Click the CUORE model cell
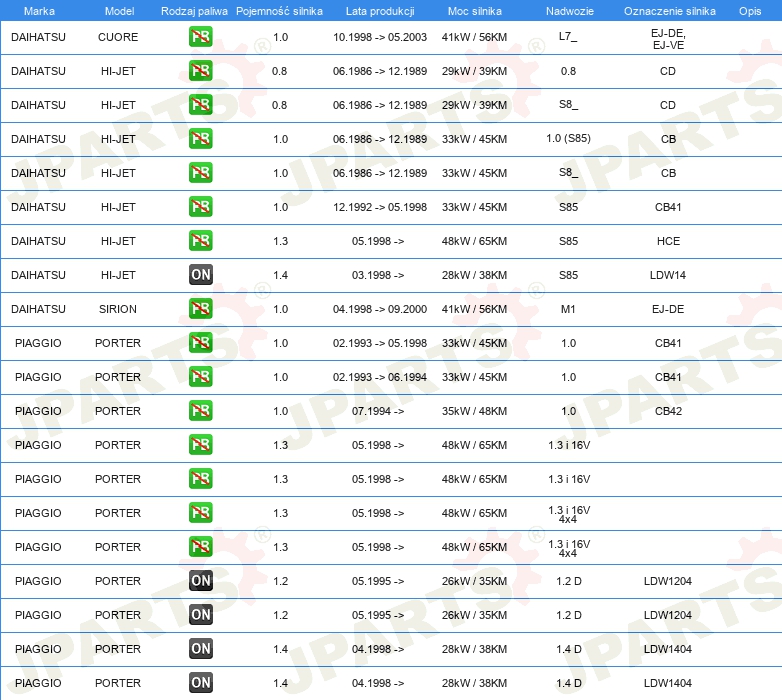This screenshot has width=782, height=700. click(118, 37)
